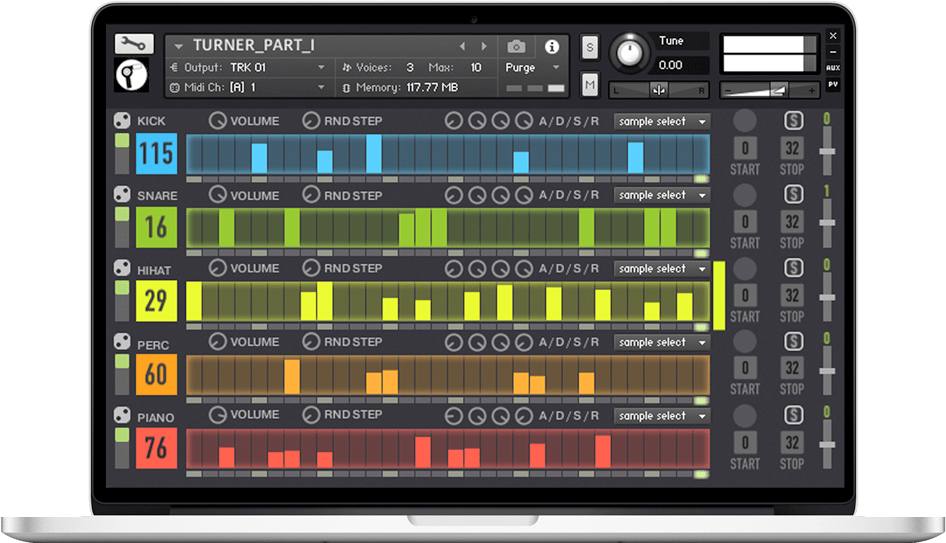Solo the KICK track with S button
This screenshot has width=946, height=543.
[x=792, y=121]
